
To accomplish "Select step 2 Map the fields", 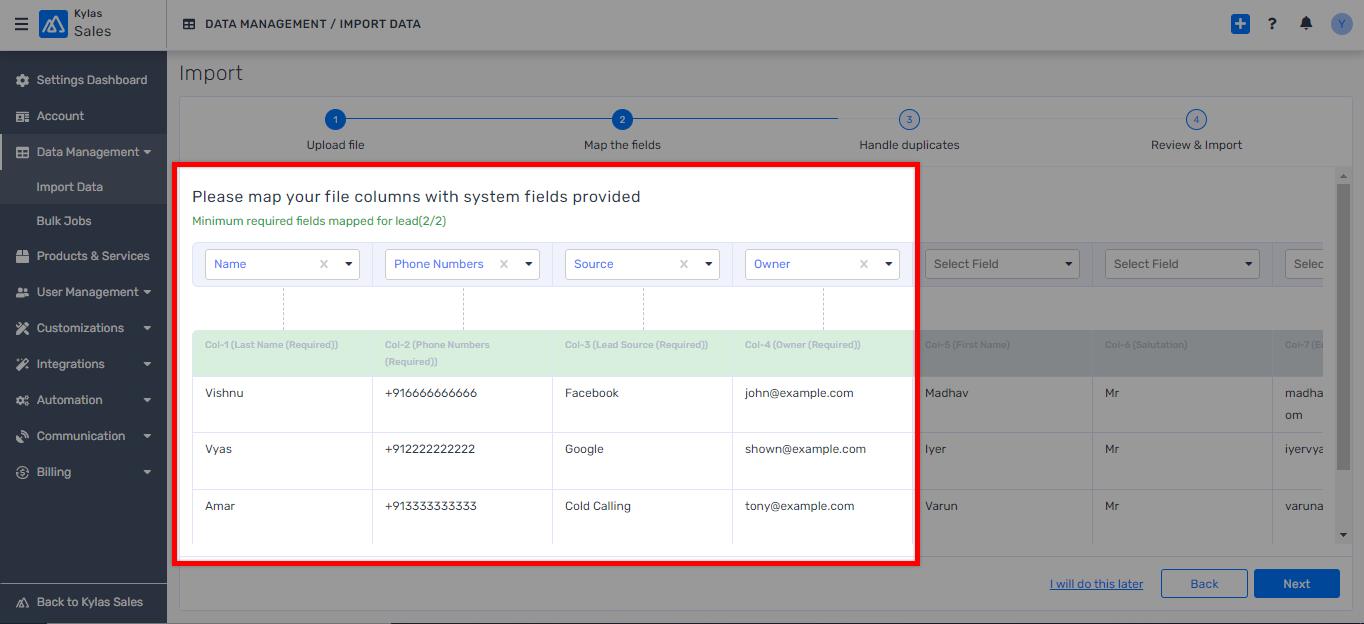I will pos(622,120).
